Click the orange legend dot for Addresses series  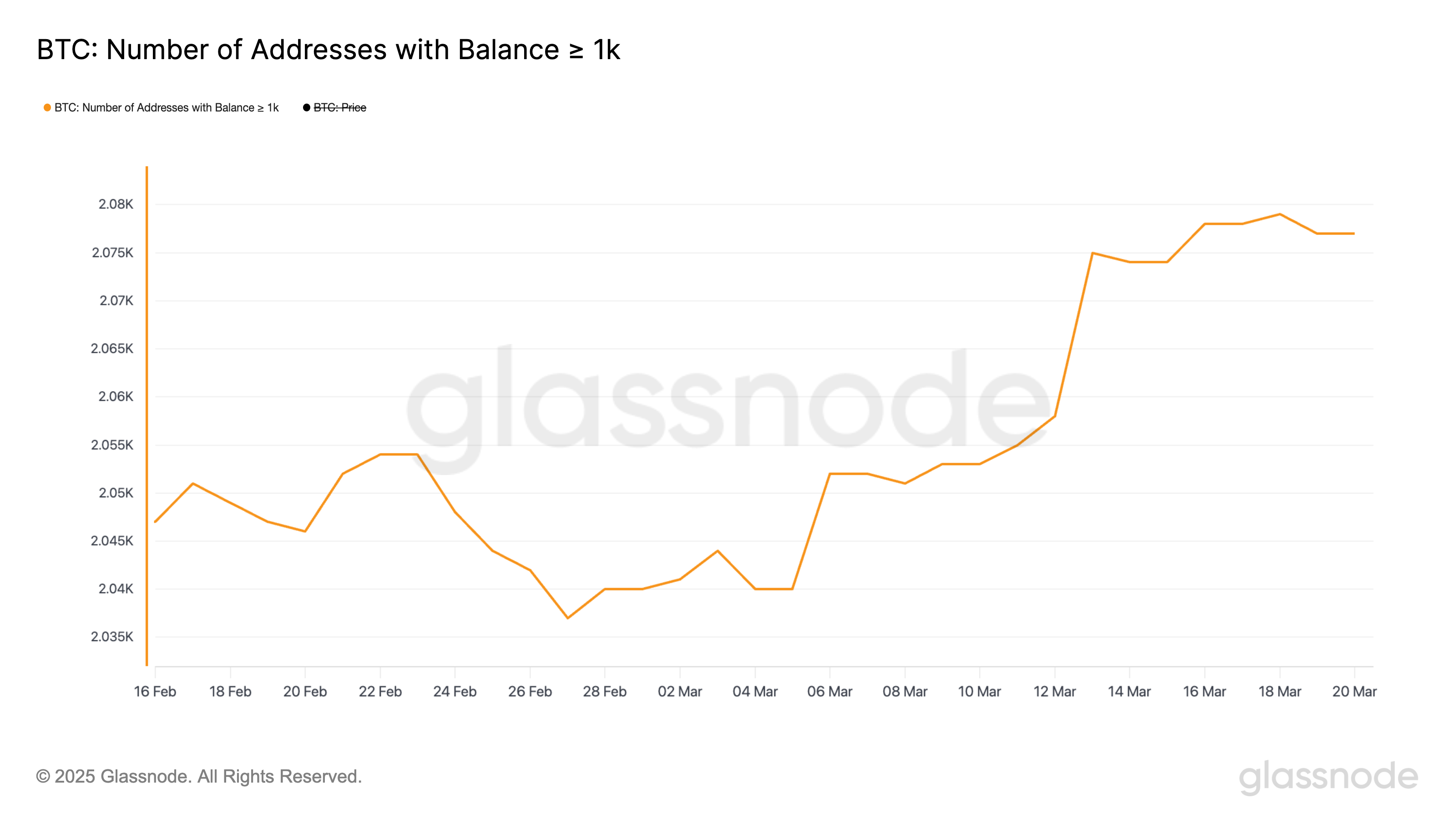[x=47, y=107]
